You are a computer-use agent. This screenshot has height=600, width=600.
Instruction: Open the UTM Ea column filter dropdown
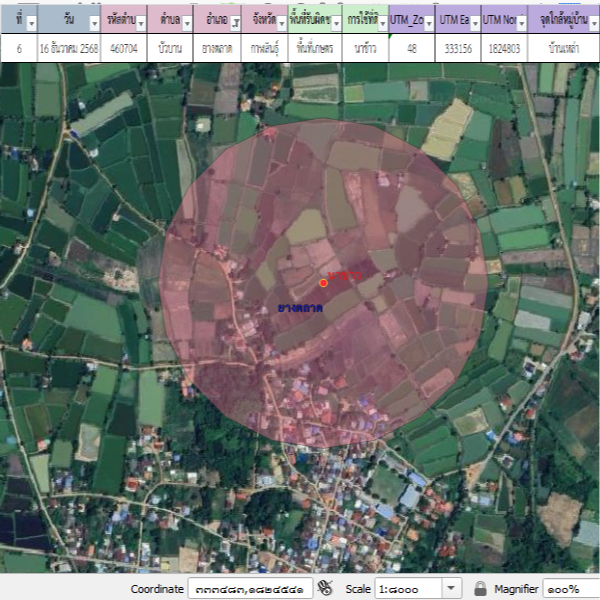tap(475, 22)
